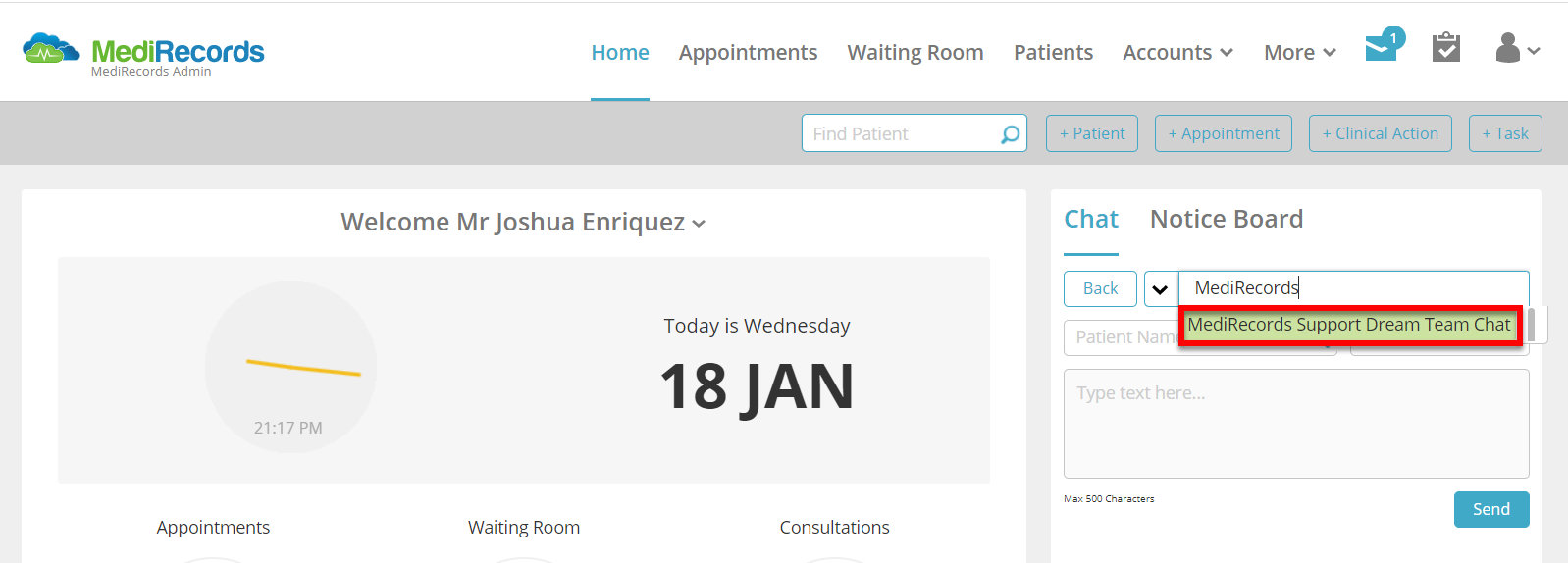Click the Type text here message box
This screenshot has height=563, width=1568.
(x=1296, y=424)
